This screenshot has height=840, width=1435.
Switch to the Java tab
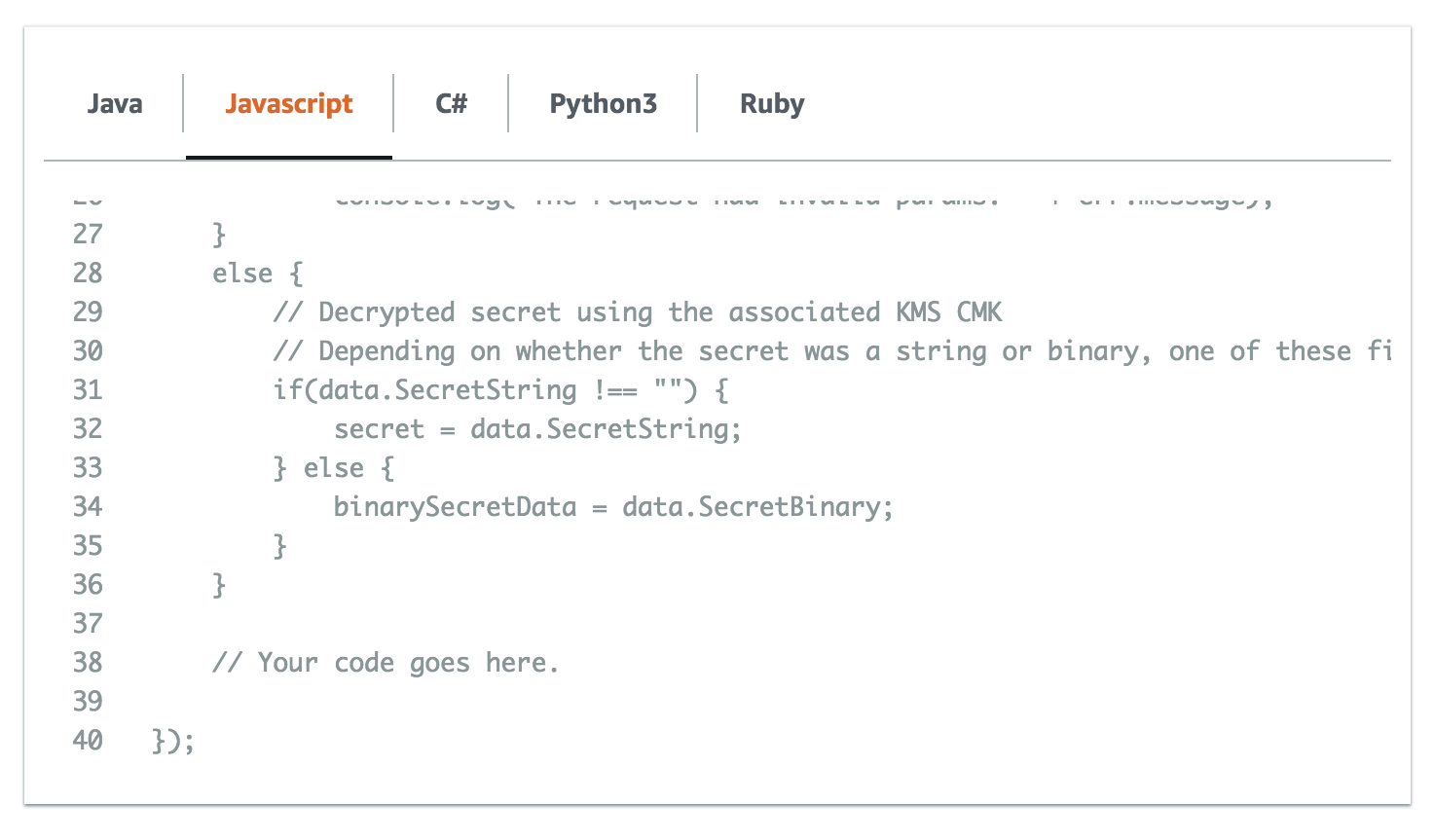pyautogui.click(x=115, y=103)
